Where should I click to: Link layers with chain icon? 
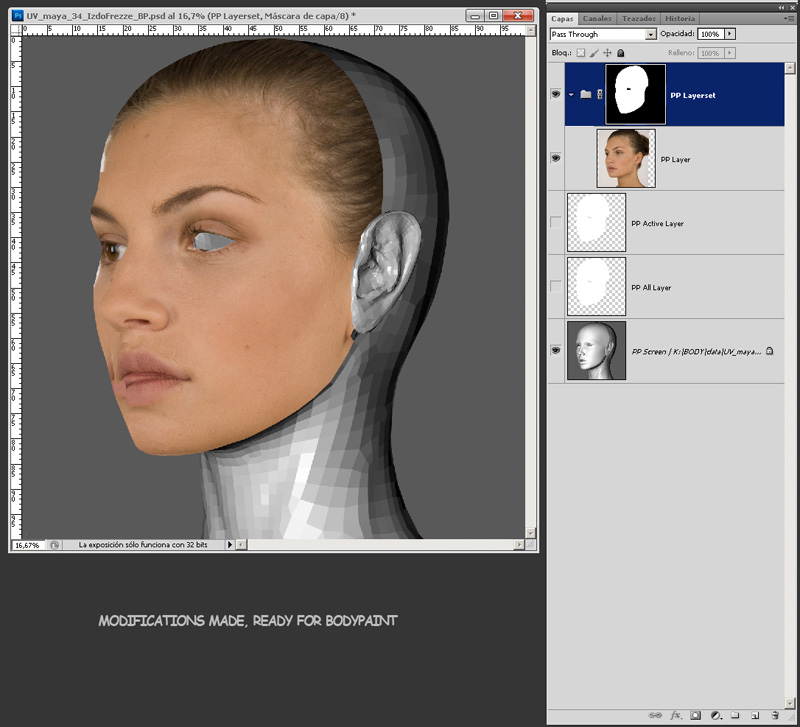655,715
